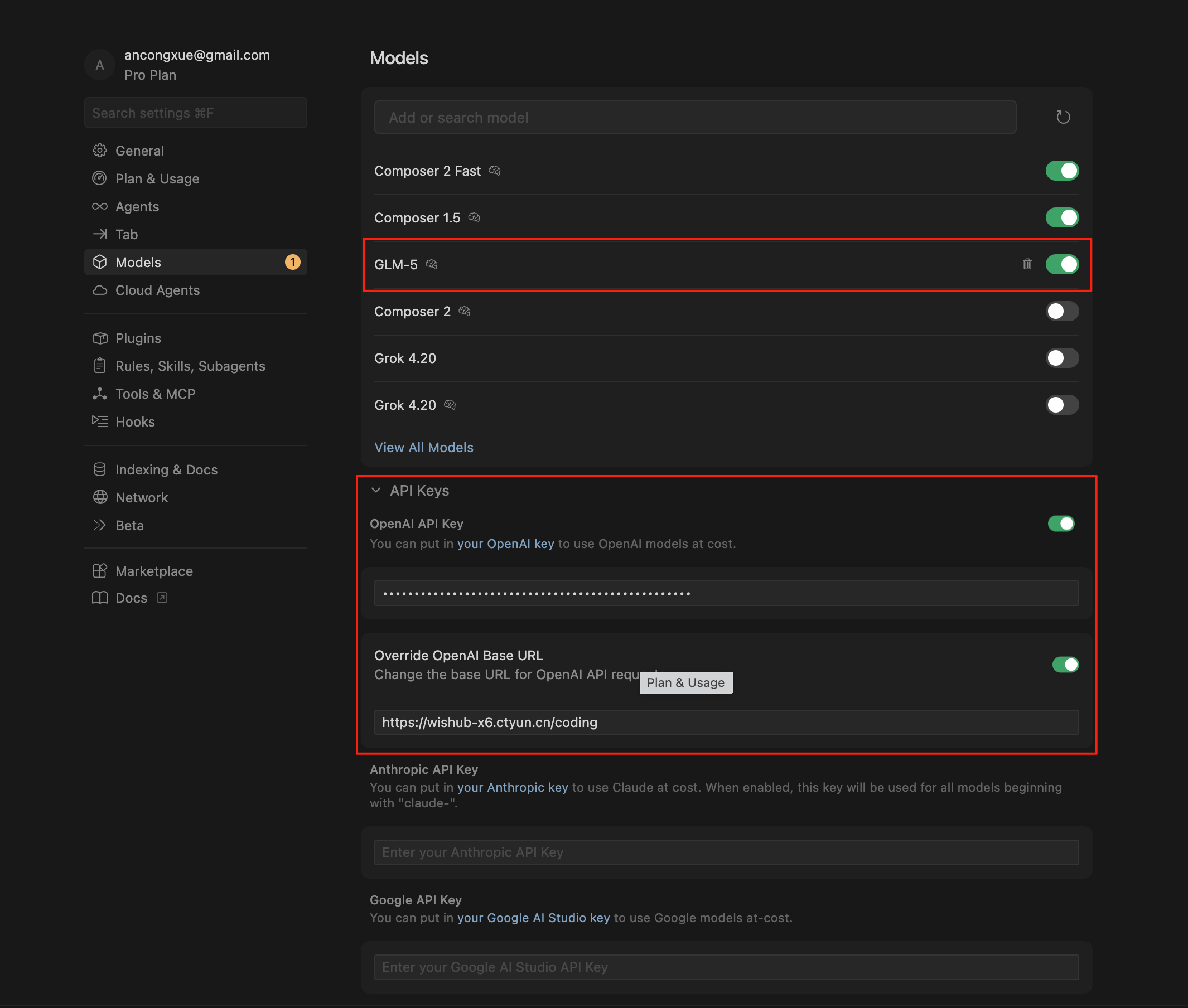
Task: Click brain icon next to Composer 2 Fast
Action: [x=495, y=171]
